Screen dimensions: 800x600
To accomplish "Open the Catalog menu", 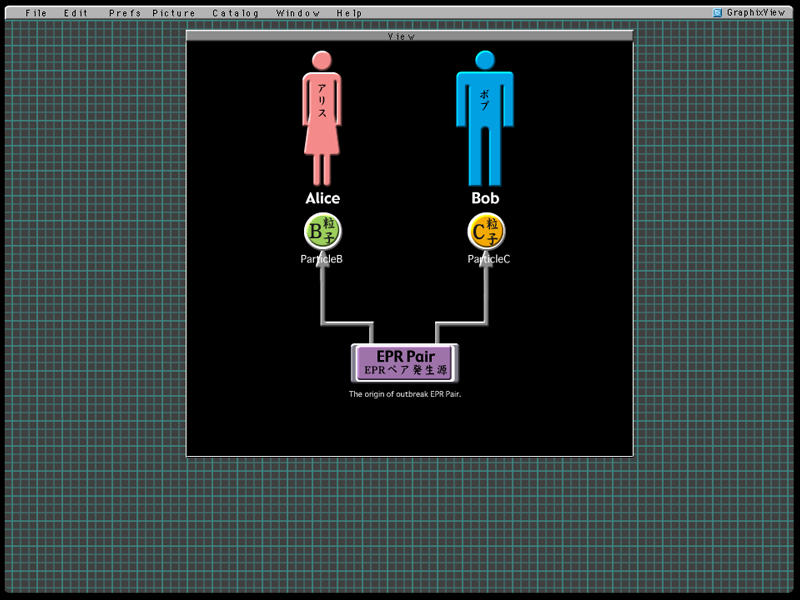I will (235, 13).
